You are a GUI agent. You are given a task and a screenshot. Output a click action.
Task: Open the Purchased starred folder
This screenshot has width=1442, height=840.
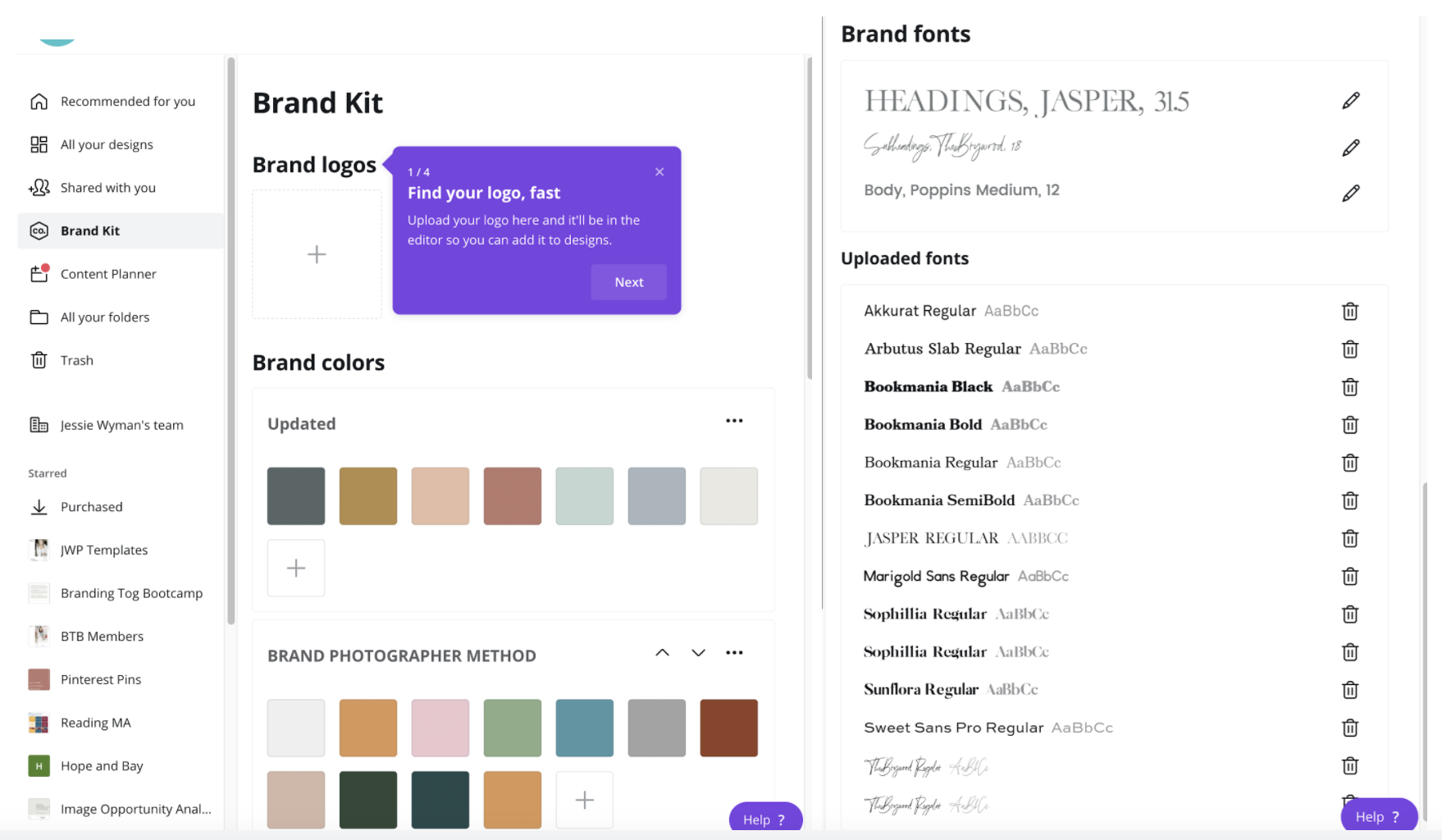click(x=120, y=507)
